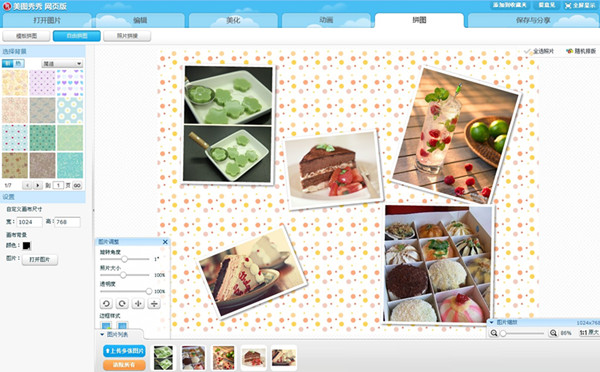Click the 照片拼接 button
This screenshot has height=372, width=600.
tap(127, 36)
